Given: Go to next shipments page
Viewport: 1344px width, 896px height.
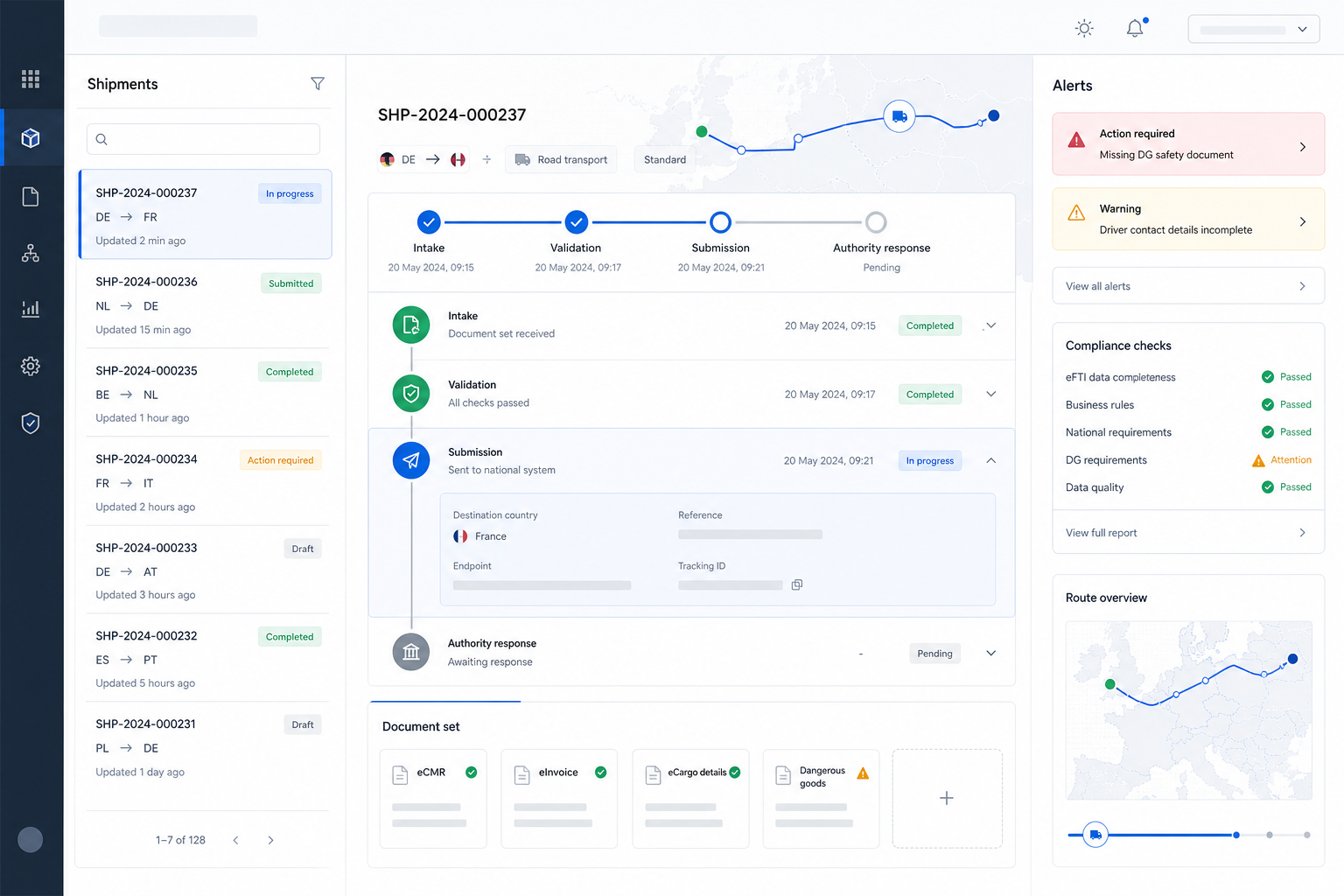Looking at the screenshot, I should (270, 840).
